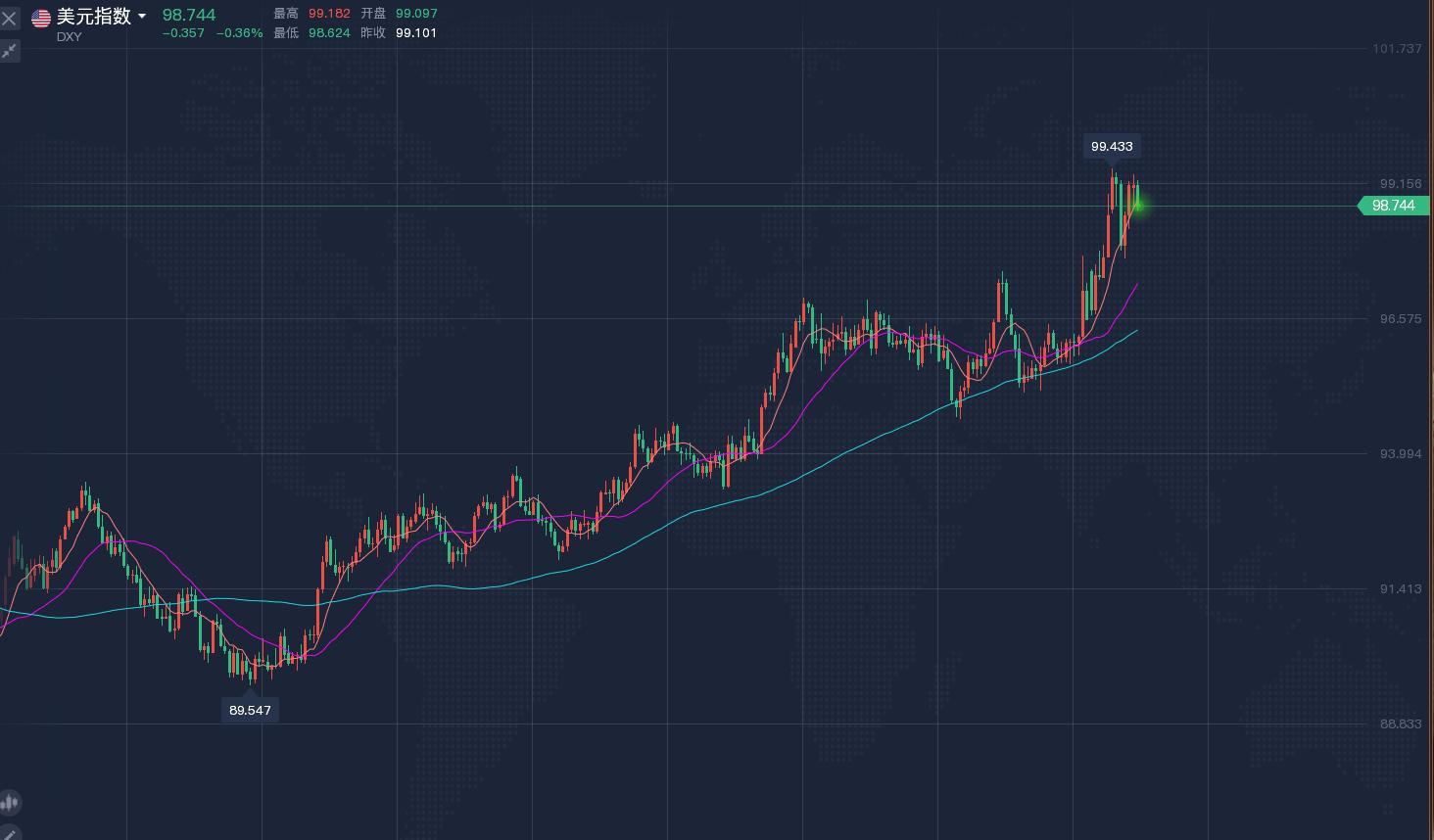
Task: Click the 最低 value 98.624
Action: click(x=329, y=33)
